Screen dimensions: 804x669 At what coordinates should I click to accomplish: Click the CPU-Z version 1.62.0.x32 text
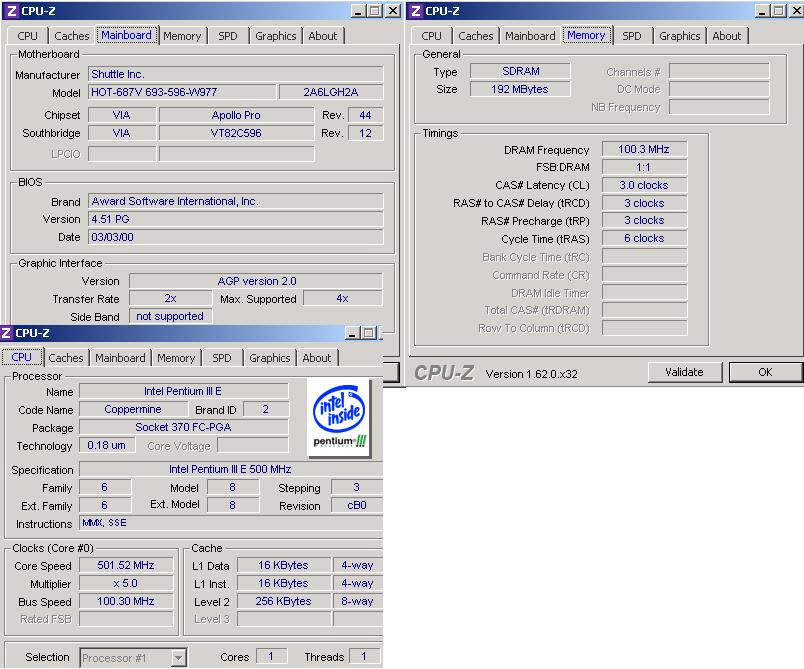(x=531, y=374)
